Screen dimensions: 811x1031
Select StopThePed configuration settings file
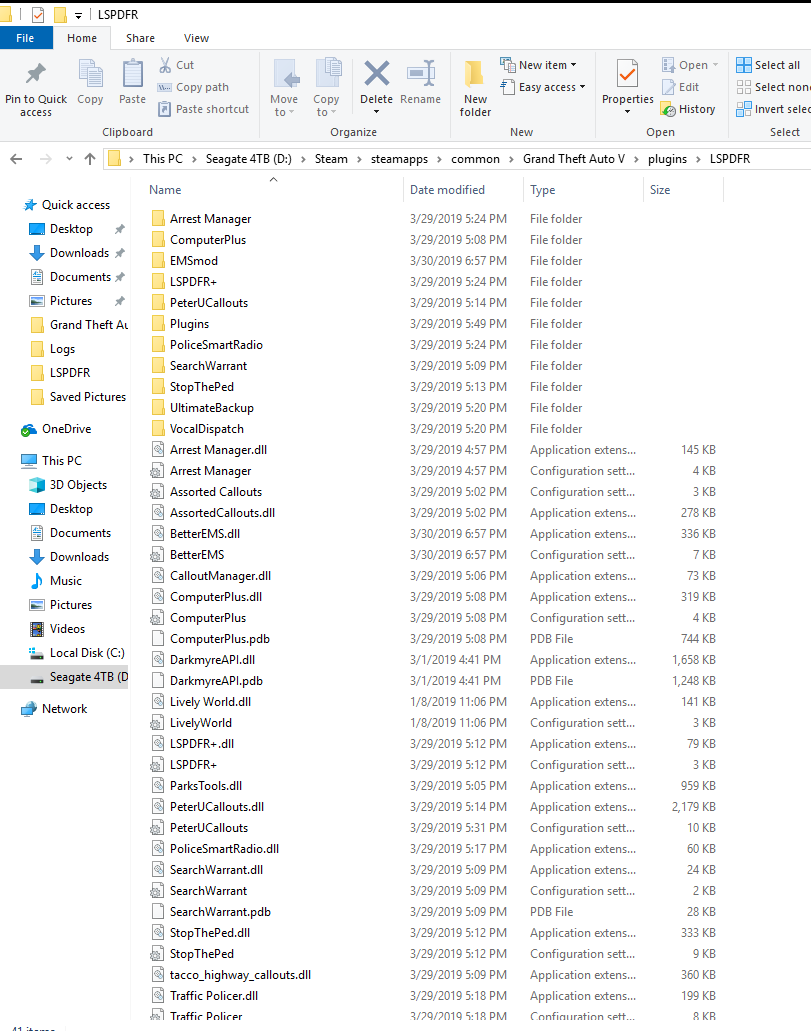[x=201, y=953]
